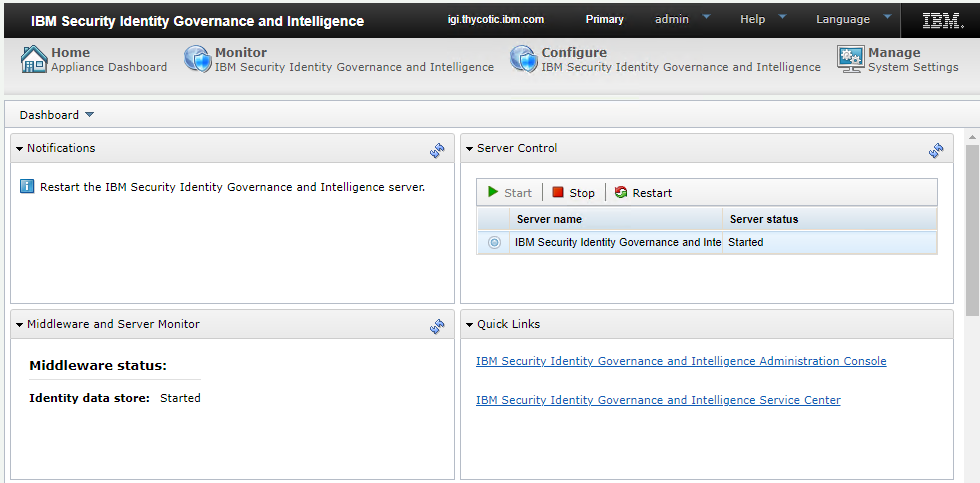This screenshot has width=980, height=483.
Task: Refresh the Notifications panel
Action: click(x=438, y=150)
